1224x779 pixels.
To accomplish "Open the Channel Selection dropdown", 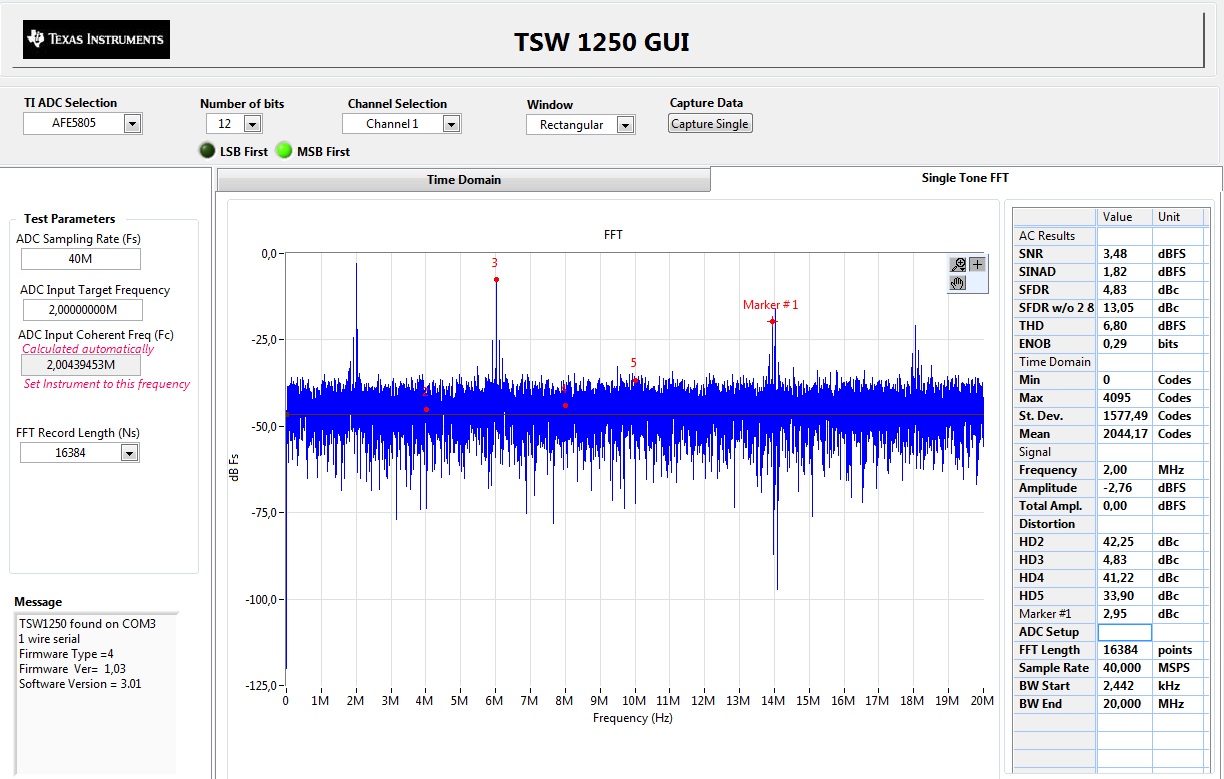I will point(452,124).
